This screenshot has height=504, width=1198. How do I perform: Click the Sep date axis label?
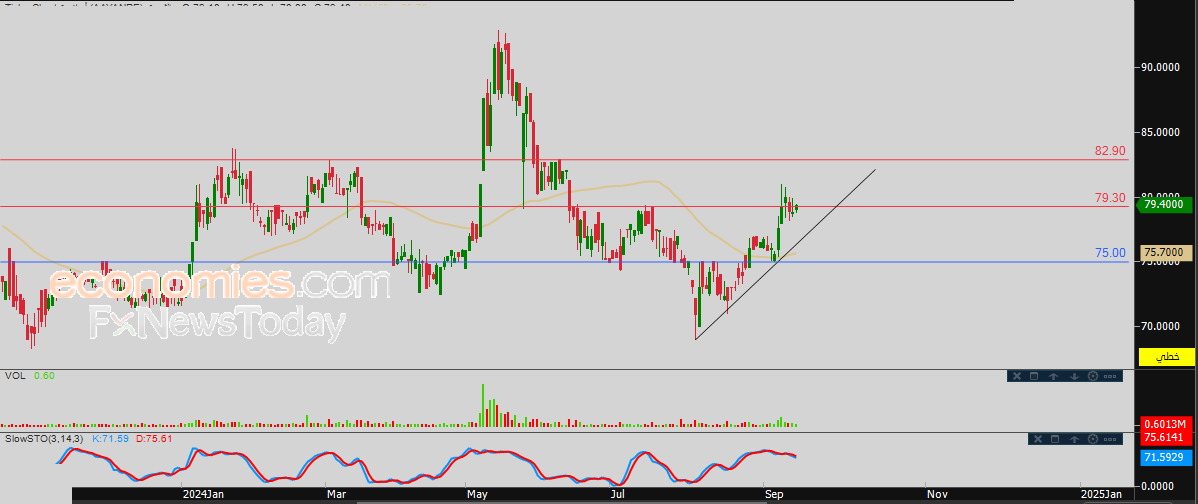[x=773, y=495]
